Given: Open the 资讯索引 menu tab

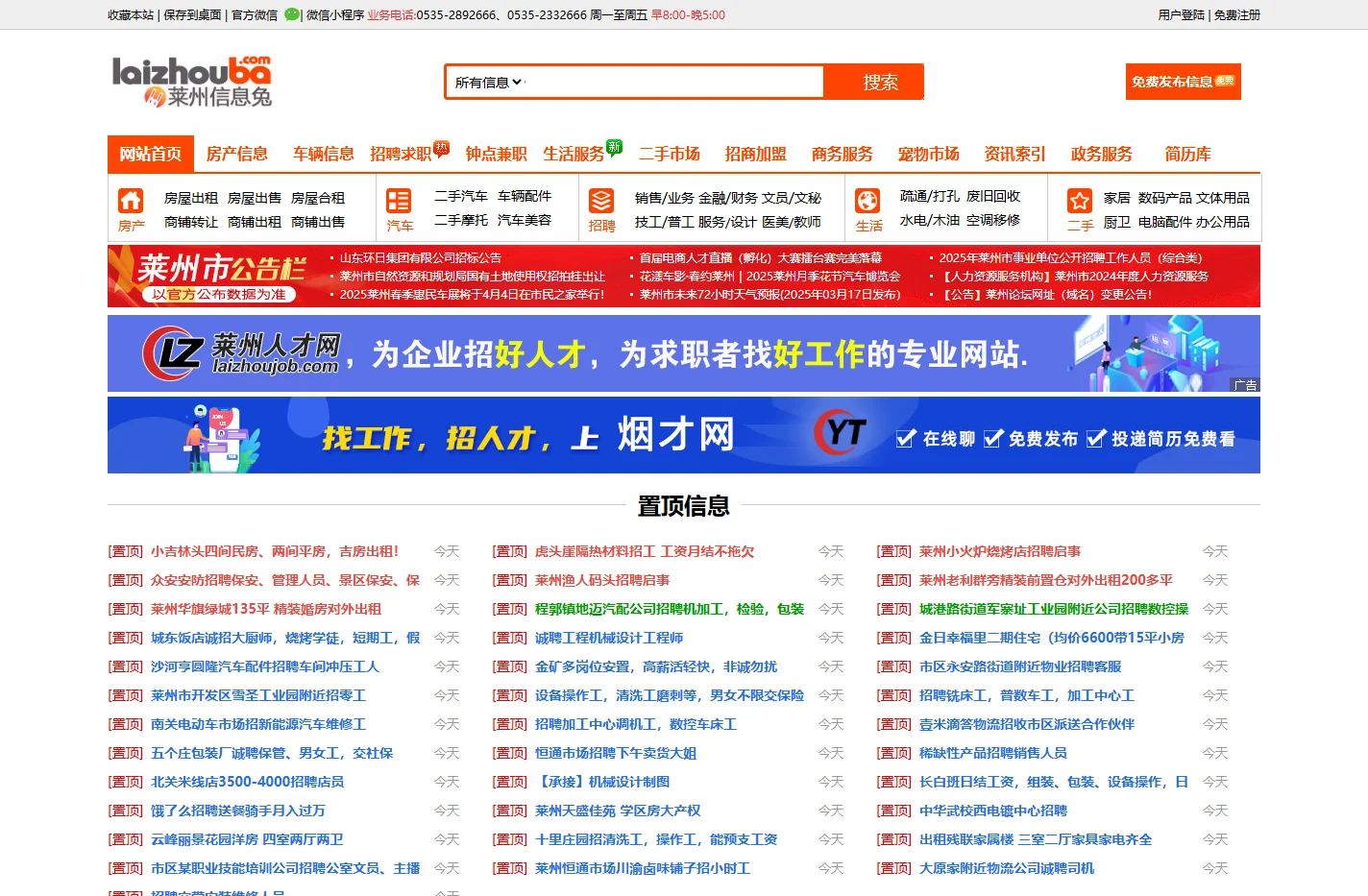Looking at the screenshot, I should point(1015,154).
